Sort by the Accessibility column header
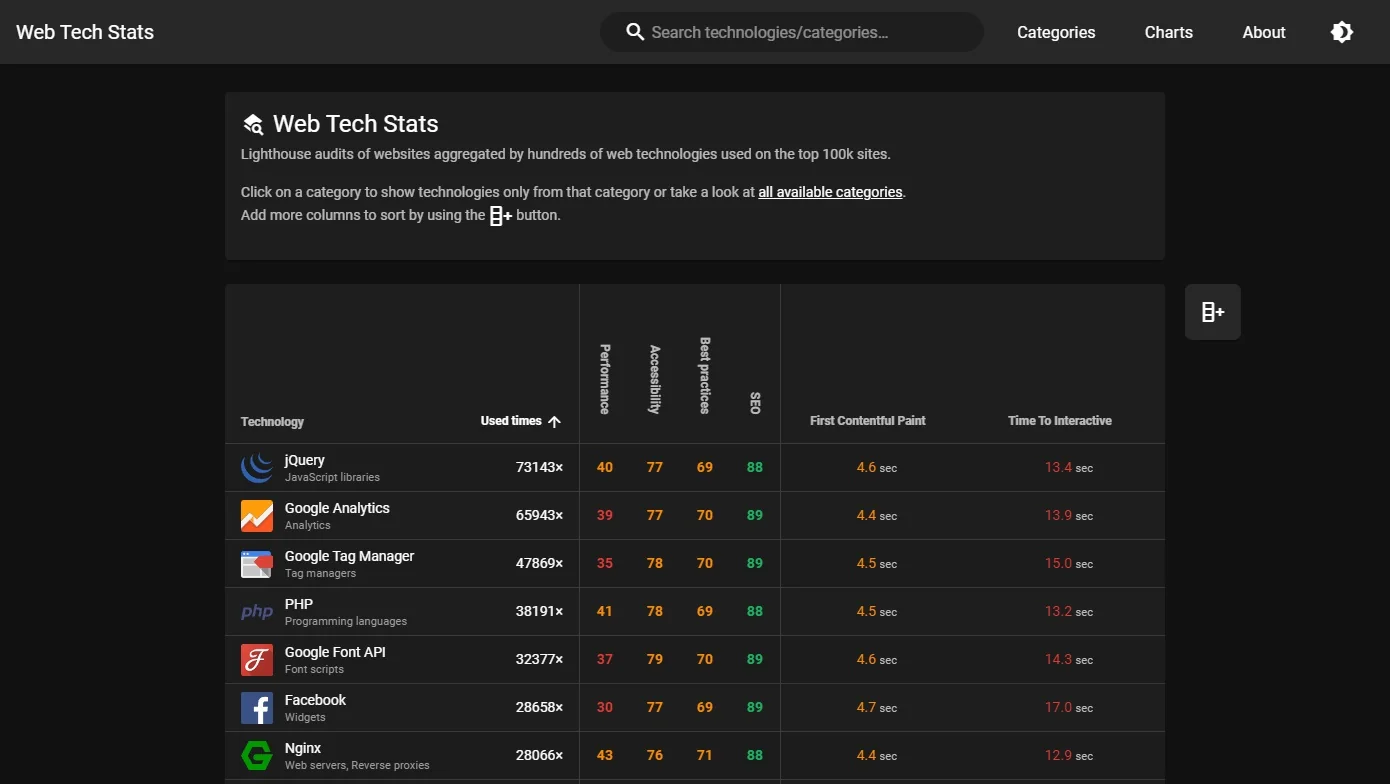The width and height of the screenshot is (1390, 784). (x=655, y=379)
